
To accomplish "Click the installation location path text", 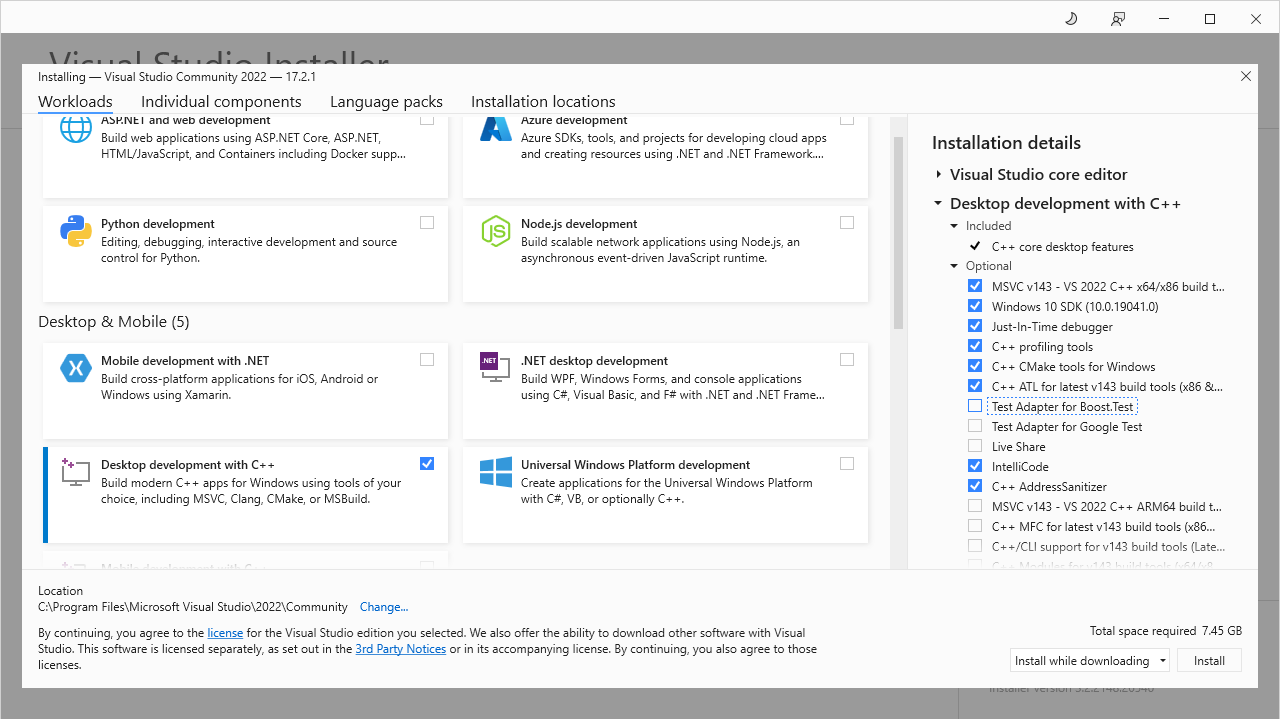I will tap(193, 607).
